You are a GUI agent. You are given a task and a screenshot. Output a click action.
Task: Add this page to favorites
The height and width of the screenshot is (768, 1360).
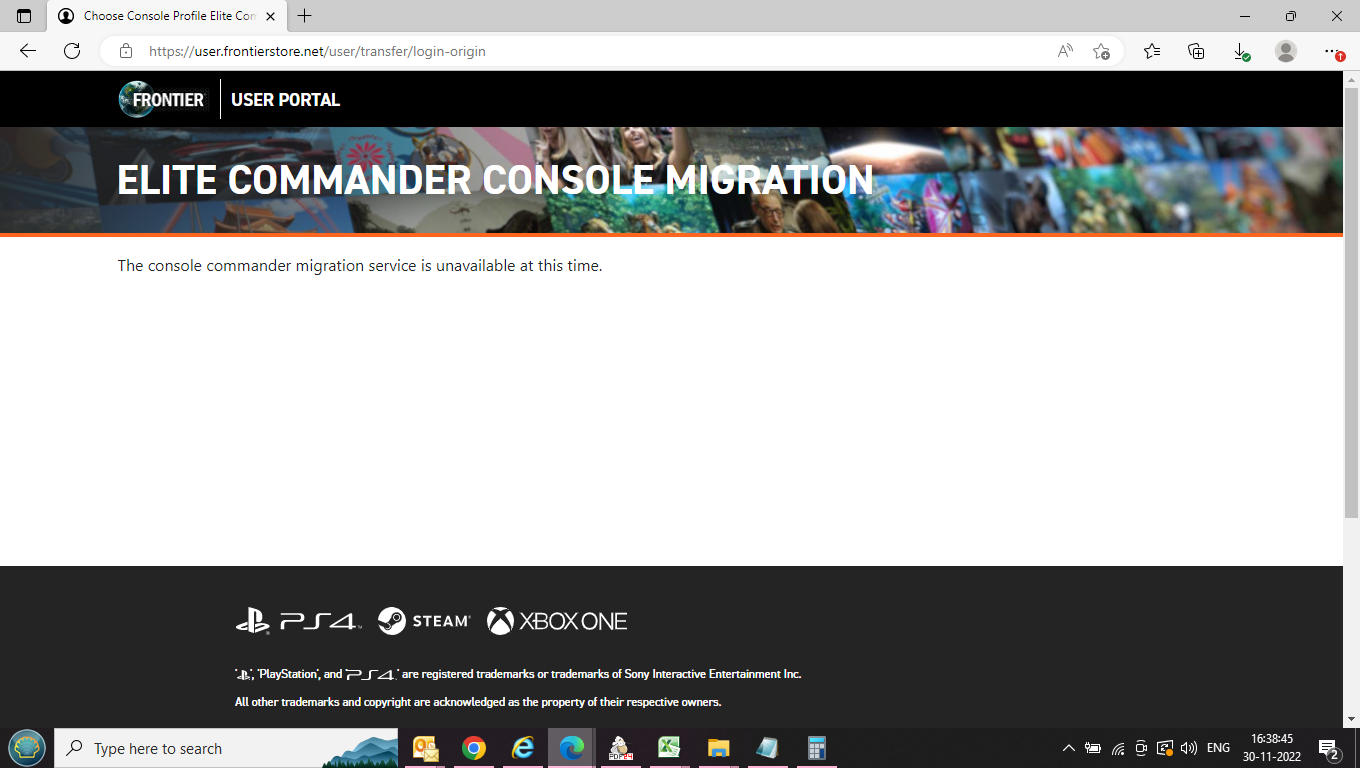[x=1101, y=51]
